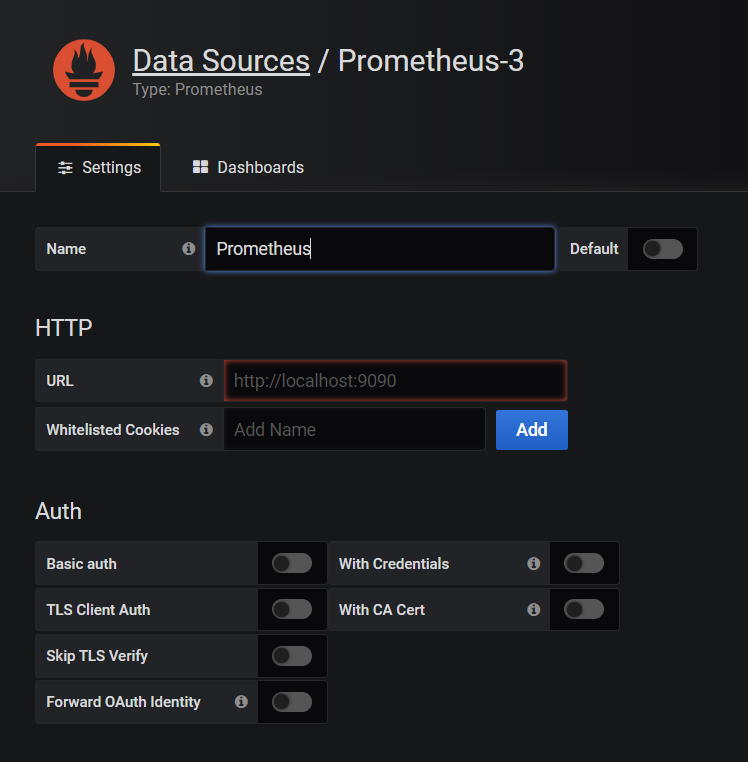Click the info icon beside Name
This screenshot has height=762, width=748.
click(x=189, y=249)
